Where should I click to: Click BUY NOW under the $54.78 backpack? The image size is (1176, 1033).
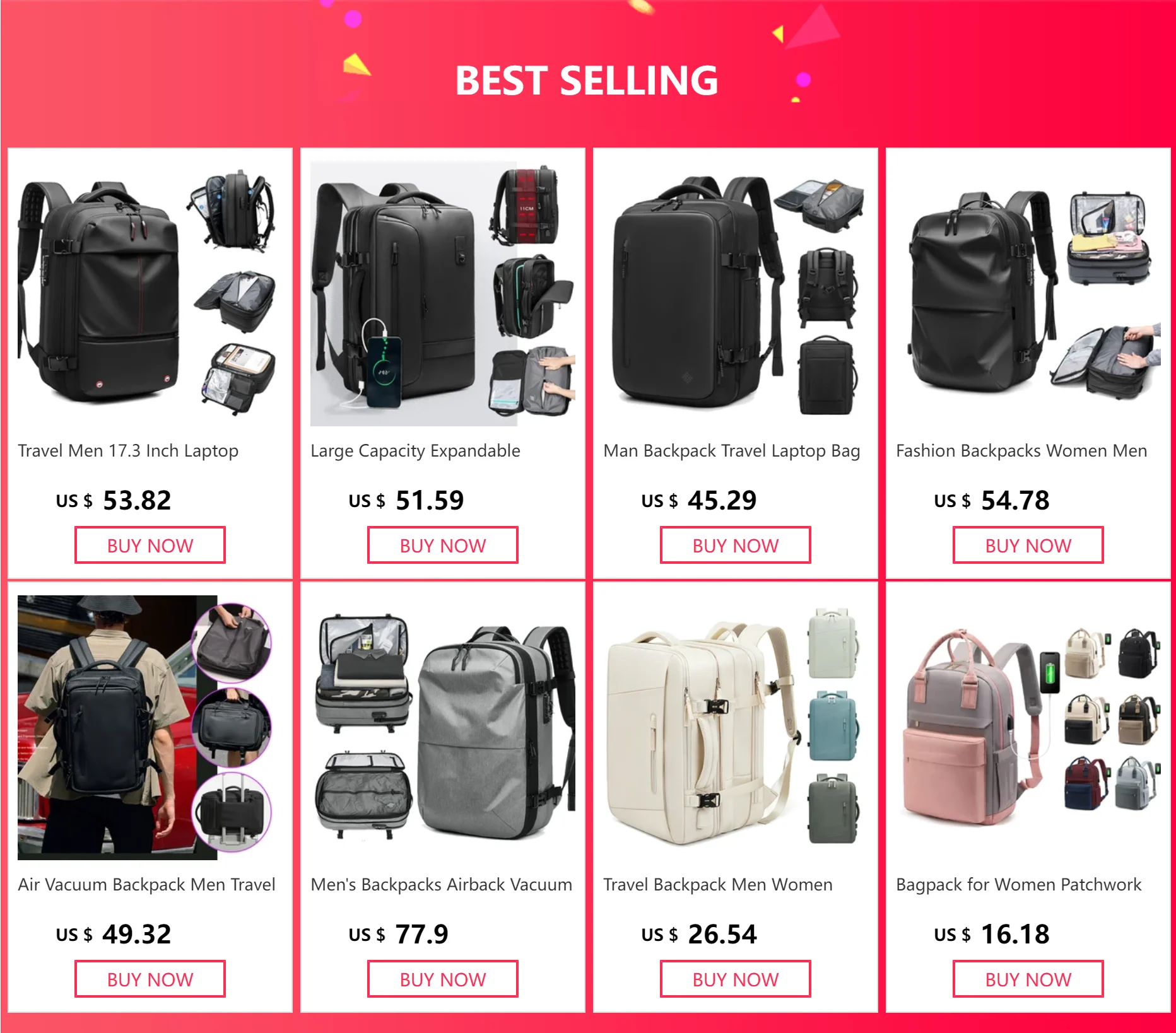(1028, 545)
